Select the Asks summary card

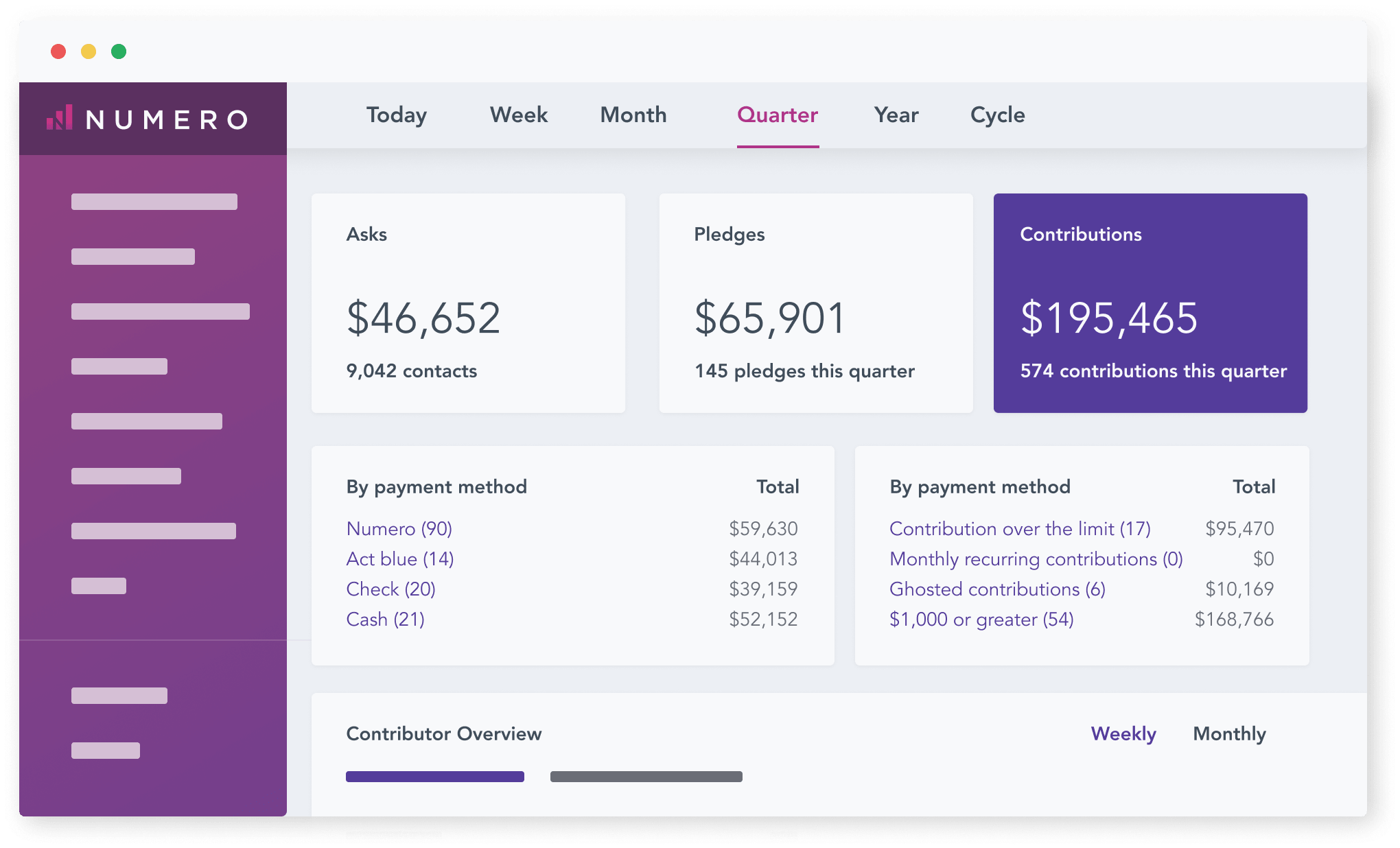pos(468,303)
